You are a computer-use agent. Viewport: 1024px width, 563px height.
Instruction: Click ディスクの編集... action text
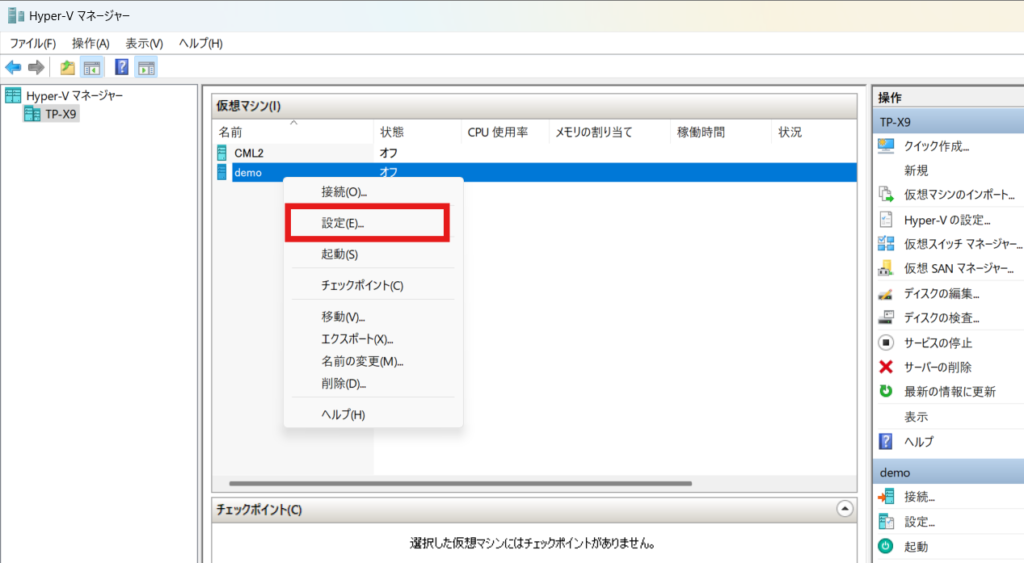point(941,294)
